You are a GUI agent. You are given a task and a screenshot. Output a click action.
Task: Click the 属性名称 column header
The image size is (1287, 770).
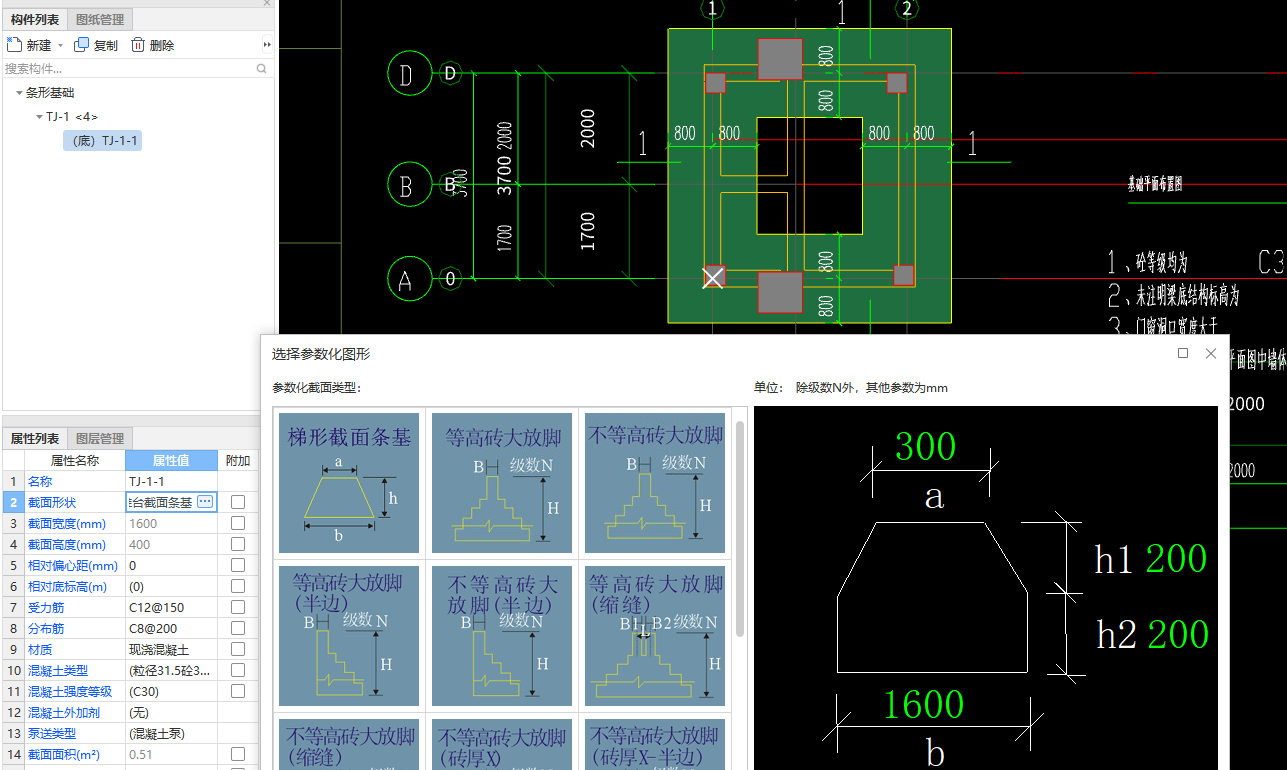(75, 460)
